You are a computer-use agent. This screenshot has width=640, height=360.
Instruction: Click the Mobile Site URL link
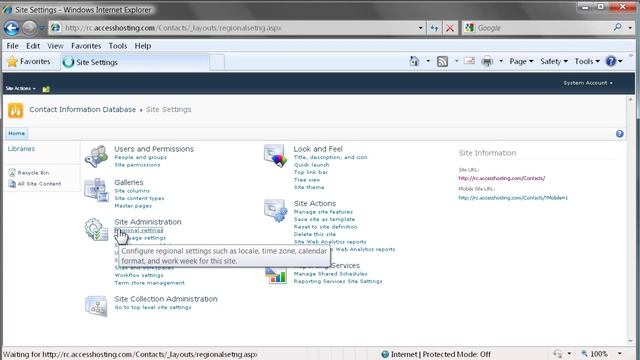point(513,198)
